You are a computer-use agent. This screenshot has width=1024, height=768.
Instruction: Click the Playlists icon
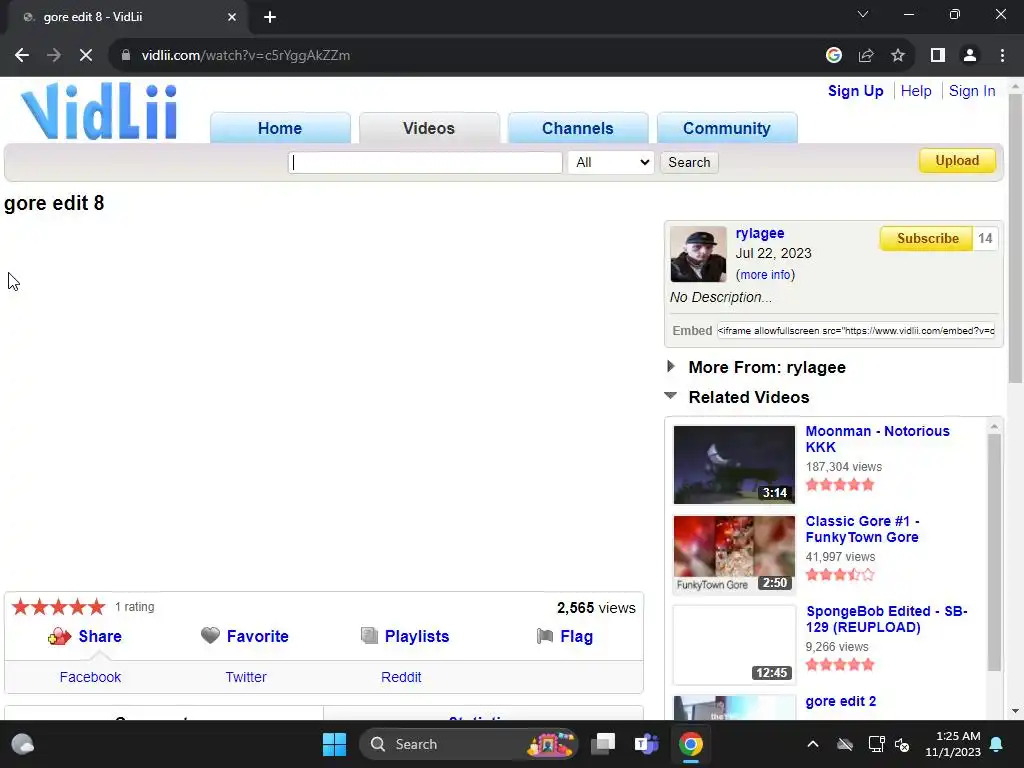[x=370, y=635]
